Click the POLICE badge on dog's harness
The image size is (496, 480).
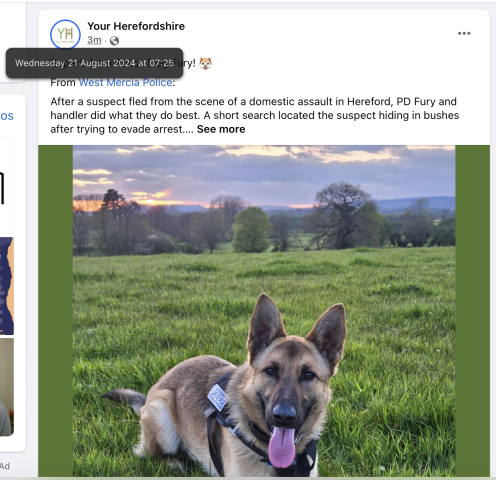[x=217, y=397]
